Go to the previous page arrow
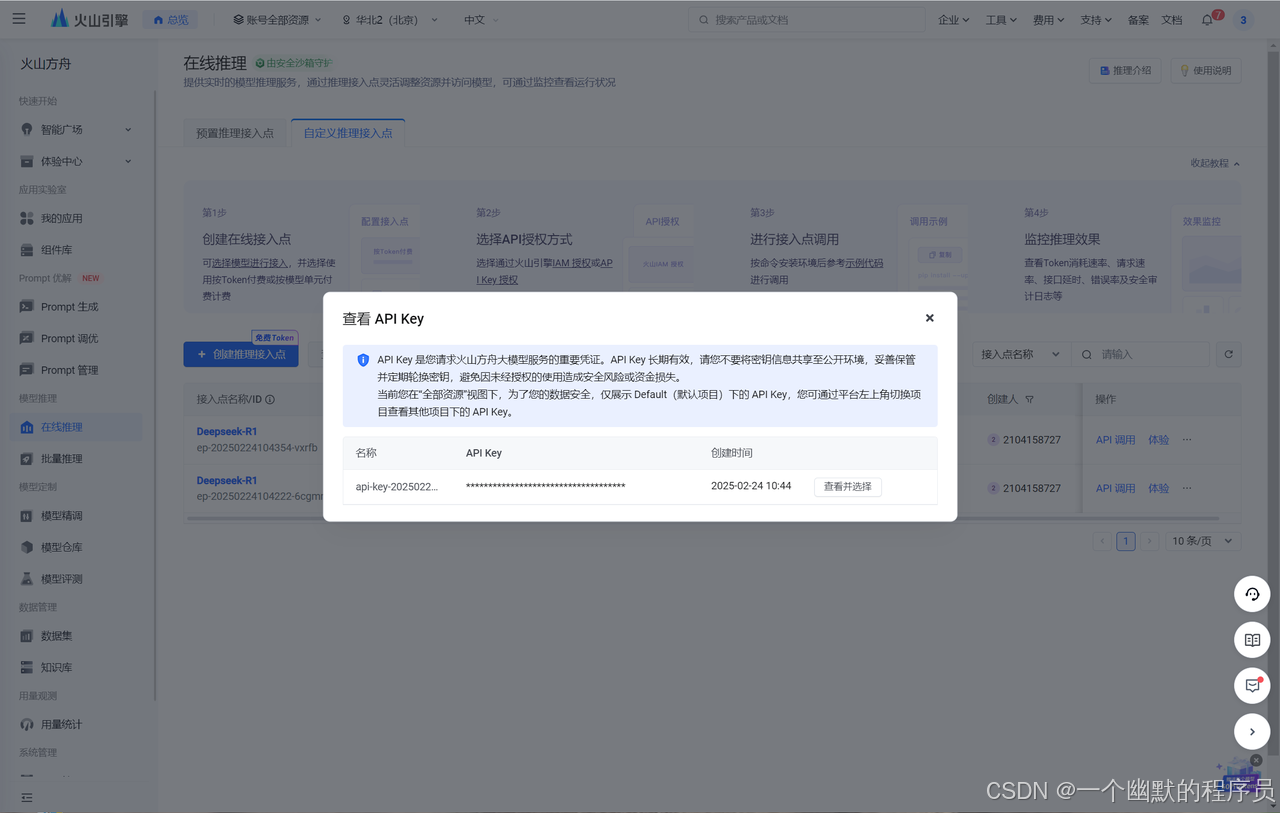Viewport: 1280px width, 813px height. (1102, 541)
